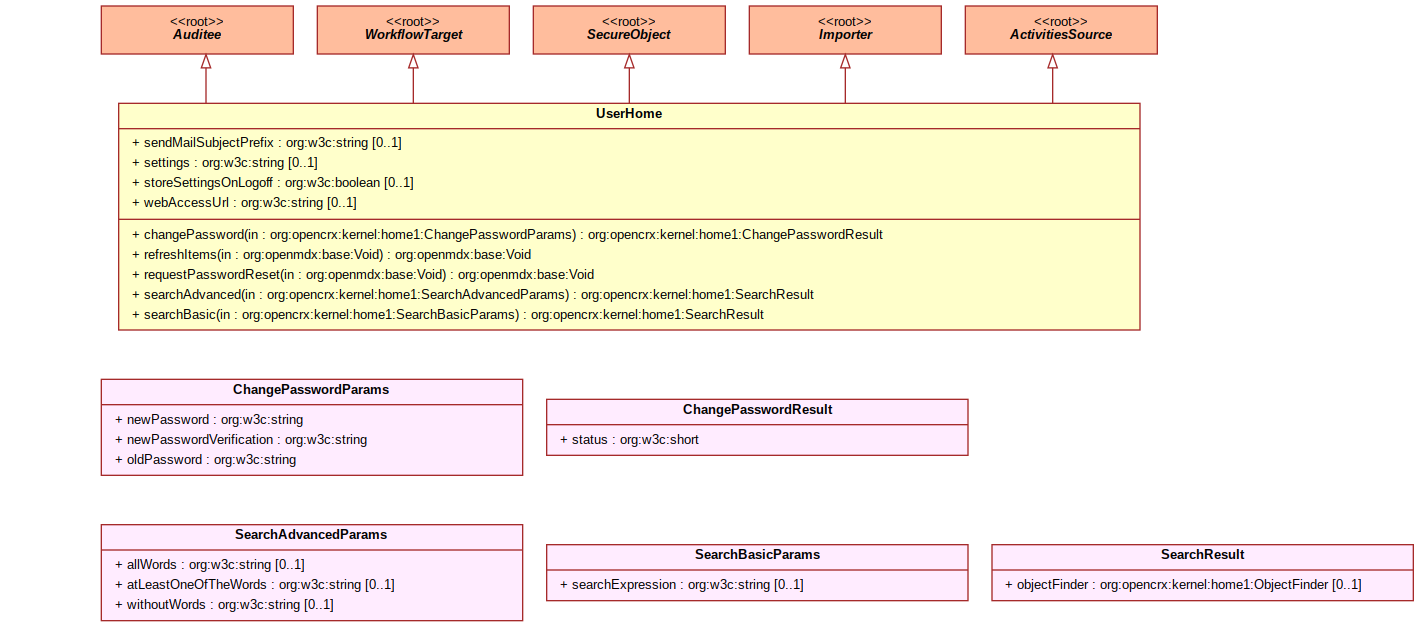Click the searchBasic operation
Screen dimensions: 1419x627
448,315
